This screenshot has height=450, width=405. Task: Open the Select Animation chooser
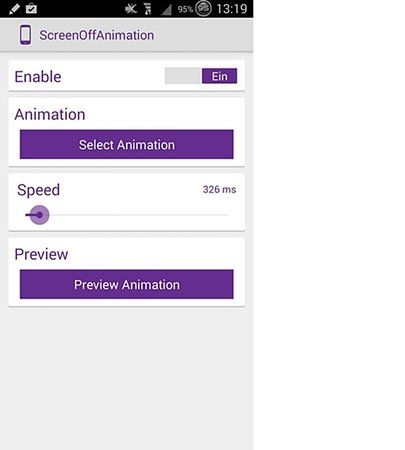(x=127, y=144)
